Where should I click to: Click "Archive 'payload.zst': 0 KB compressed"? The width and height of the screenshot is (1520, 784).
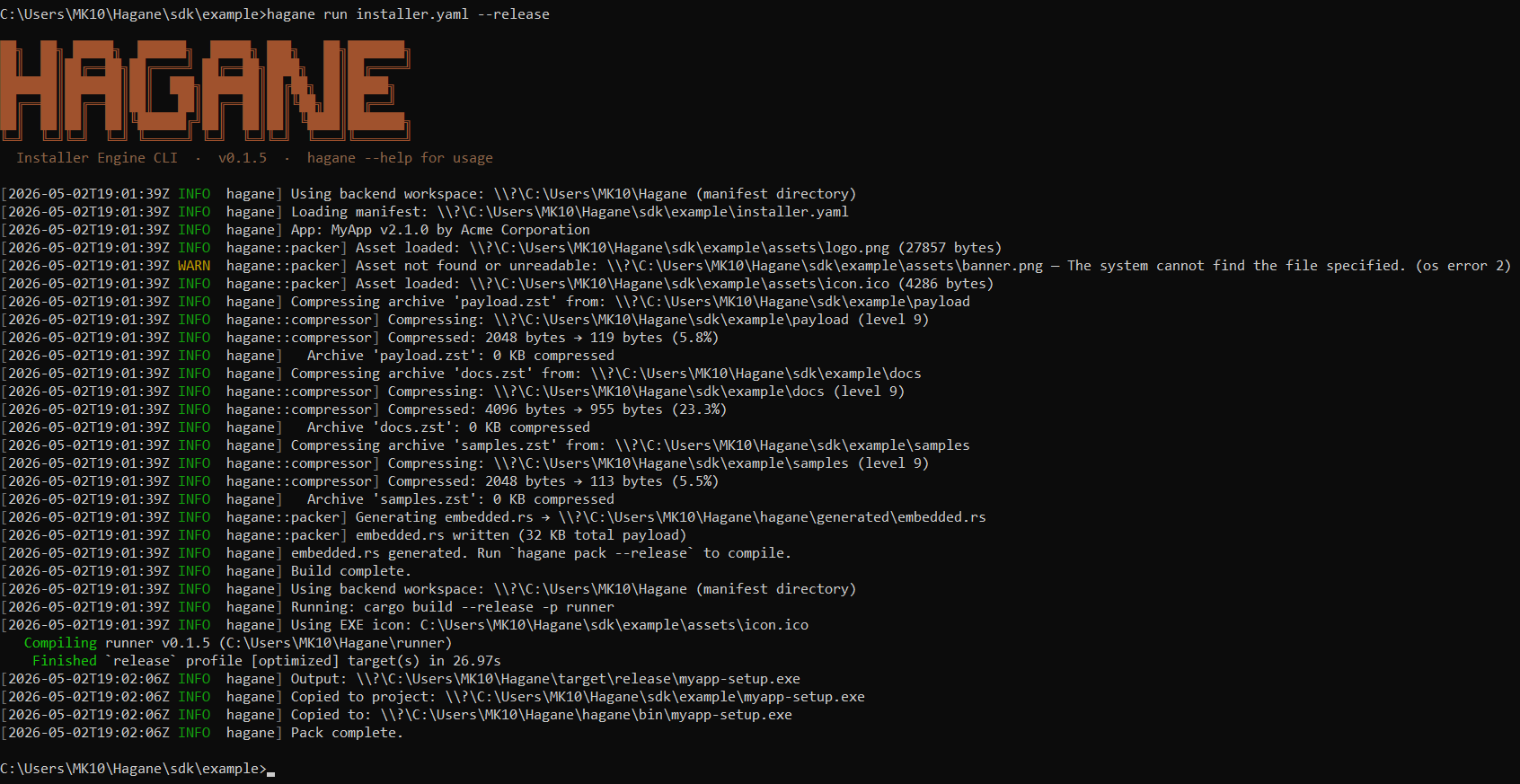point(461,356)
